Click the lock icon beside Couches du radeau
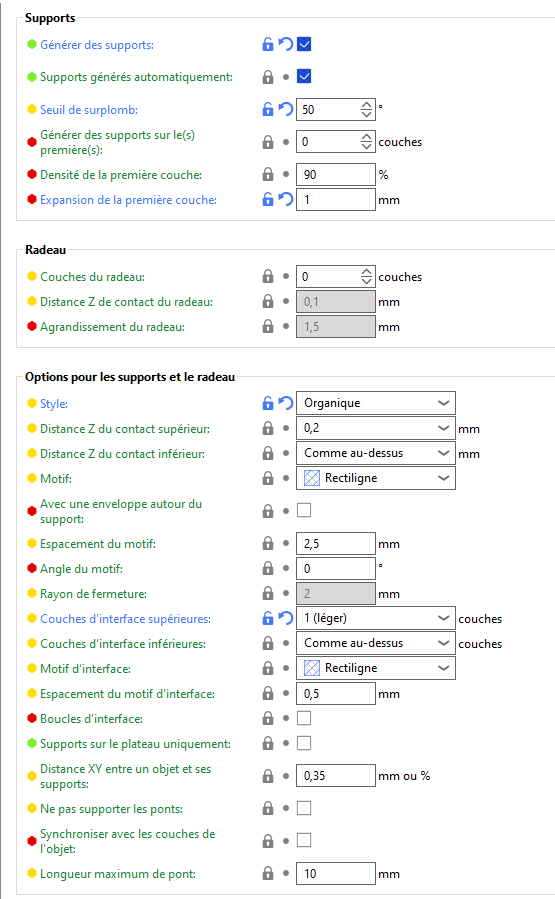The image size is (555, 899). click(x=268, y=276)
